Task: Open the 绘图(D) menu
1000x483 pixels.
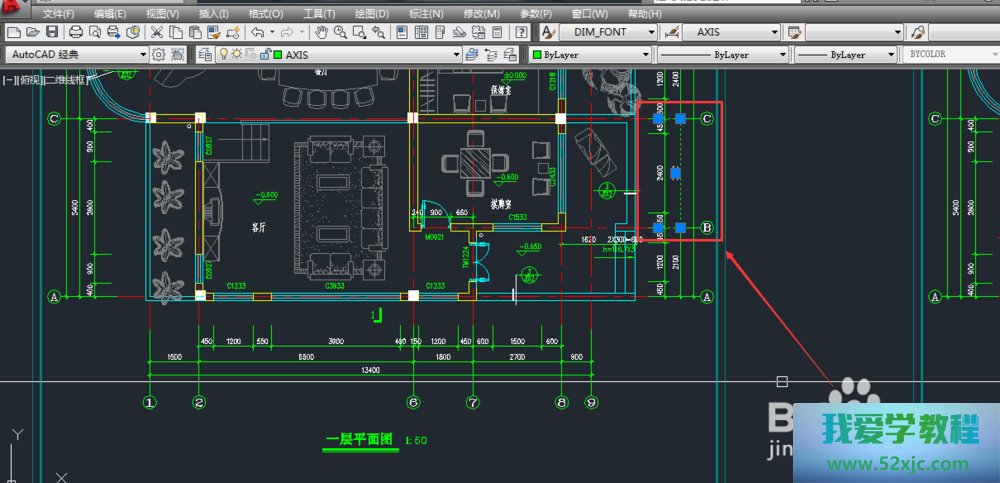Action: click(370, 14)
